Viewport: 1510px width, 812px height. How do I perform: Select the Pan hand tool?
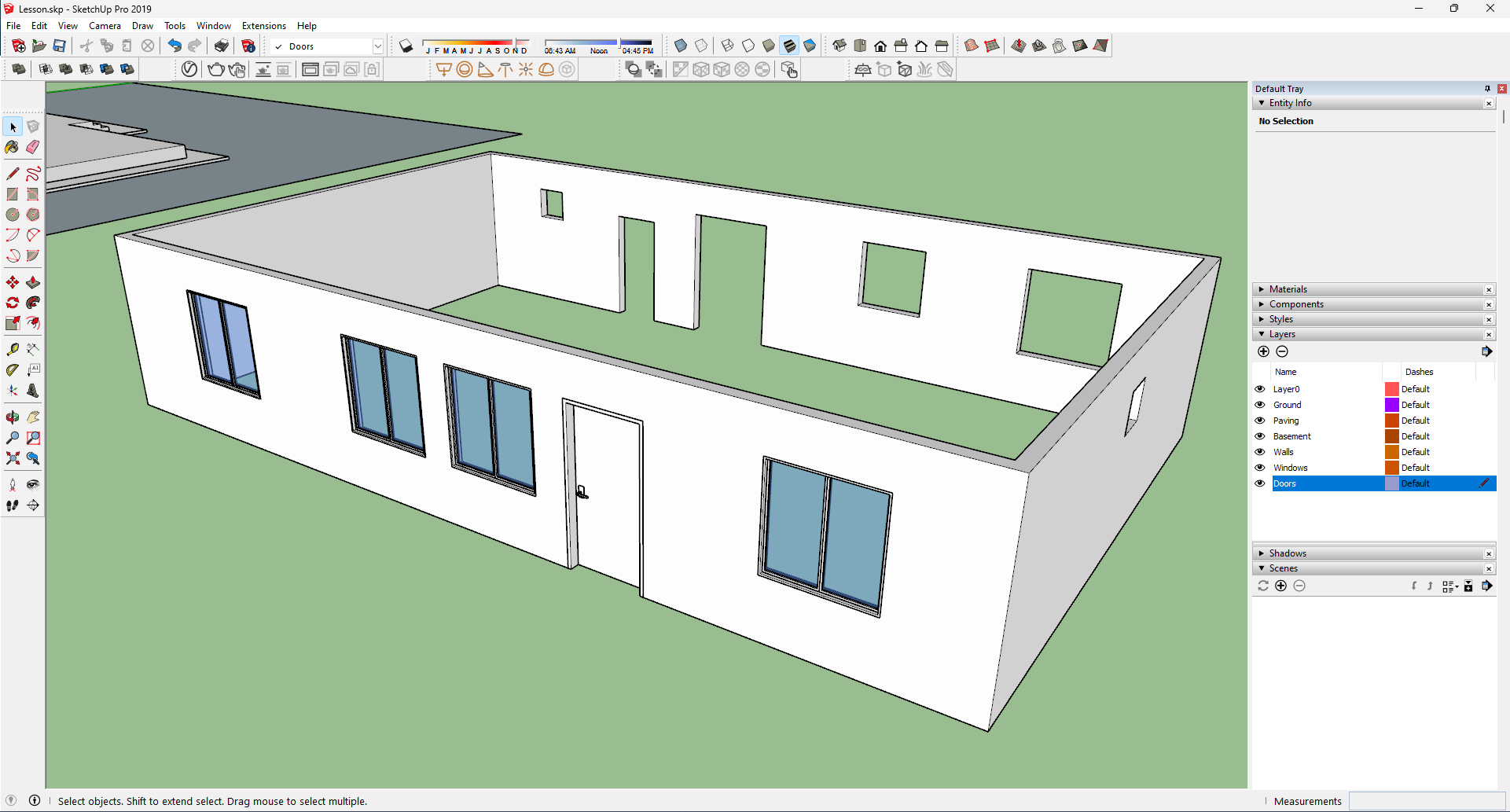[x=33, y=417]
